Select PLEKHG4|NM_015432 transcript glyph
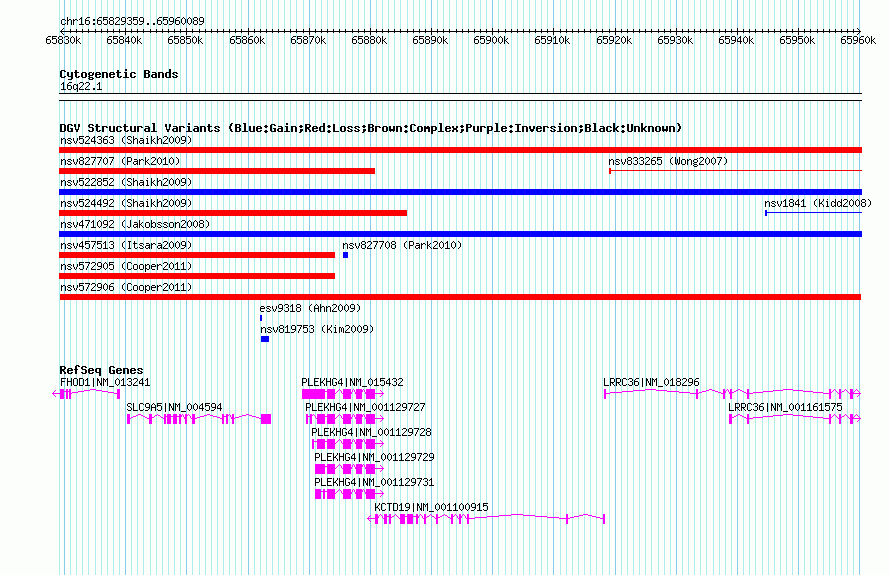The image size is (890, 575). [343, 394]
